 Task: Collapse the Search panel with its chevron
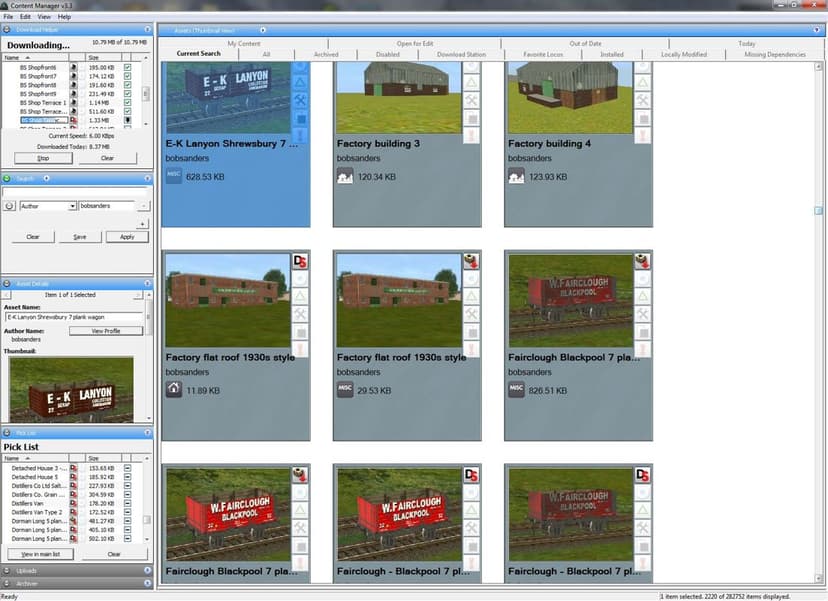148,179
